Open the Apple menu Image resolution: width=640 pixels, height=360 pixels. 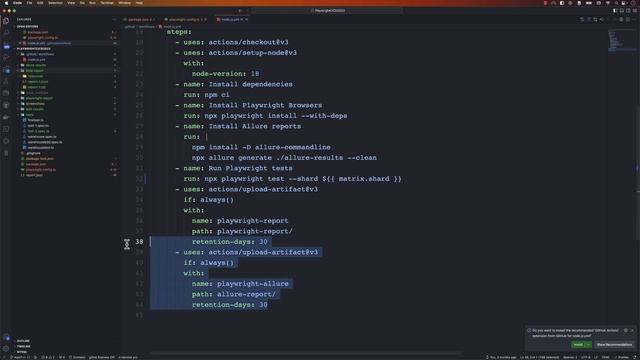tap(6, 3)
